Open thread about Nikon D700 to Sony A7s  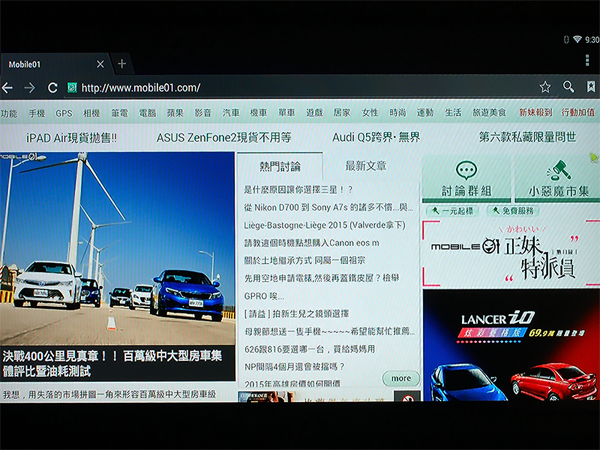coord(329,207)
